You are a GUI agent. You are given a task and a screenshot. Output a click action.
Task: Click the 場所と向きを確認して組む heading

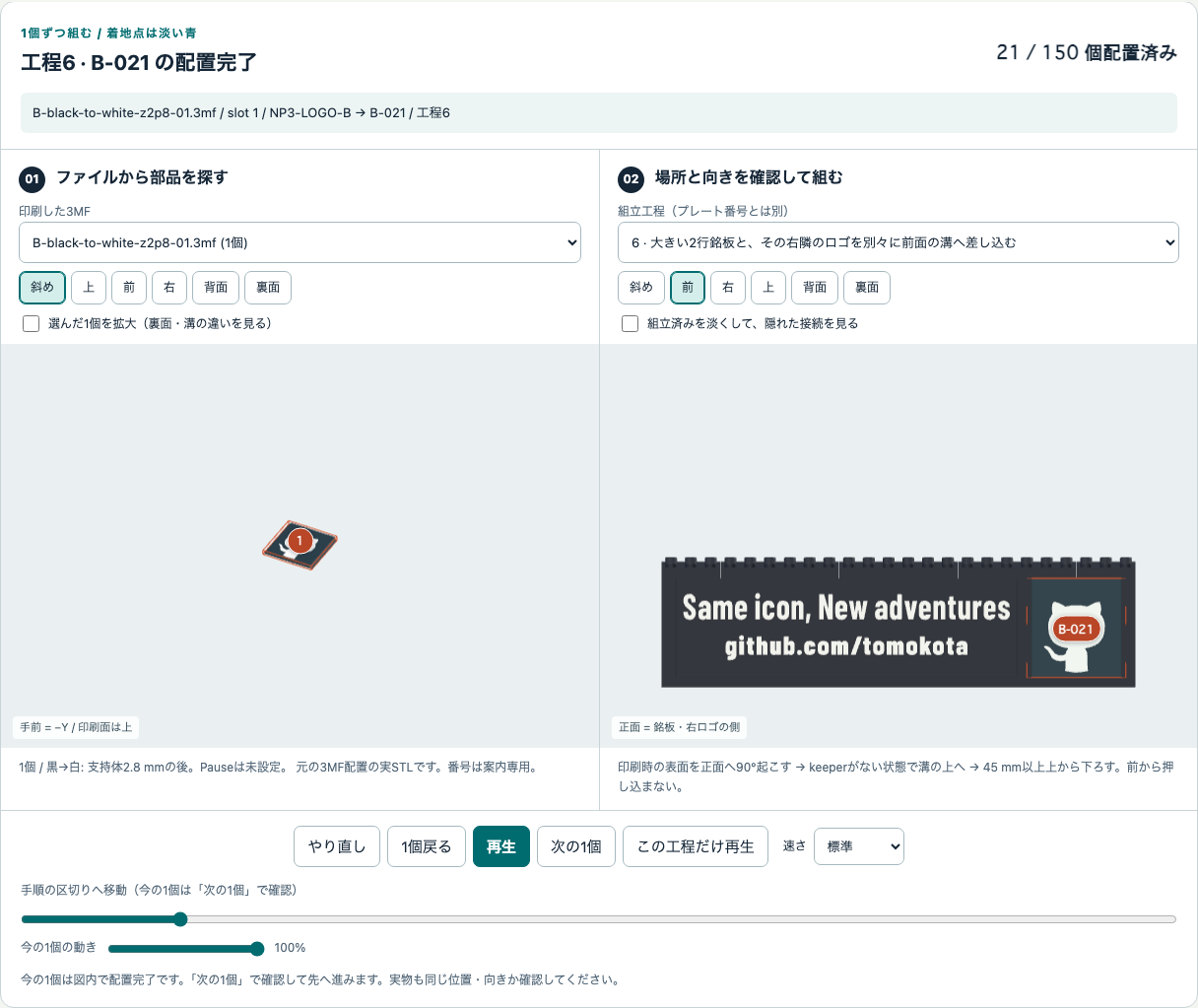click(x=749, y=177)
